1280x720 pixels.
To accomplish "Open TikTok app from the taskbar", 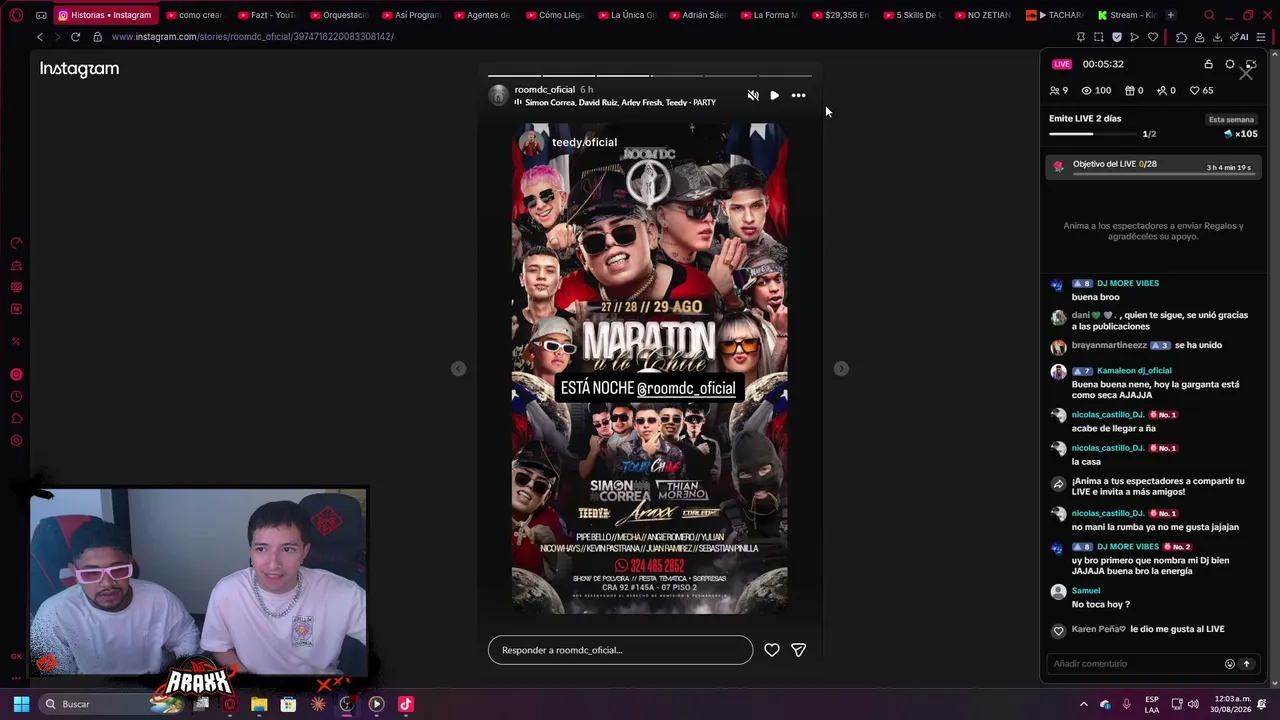I will point(405,704).
